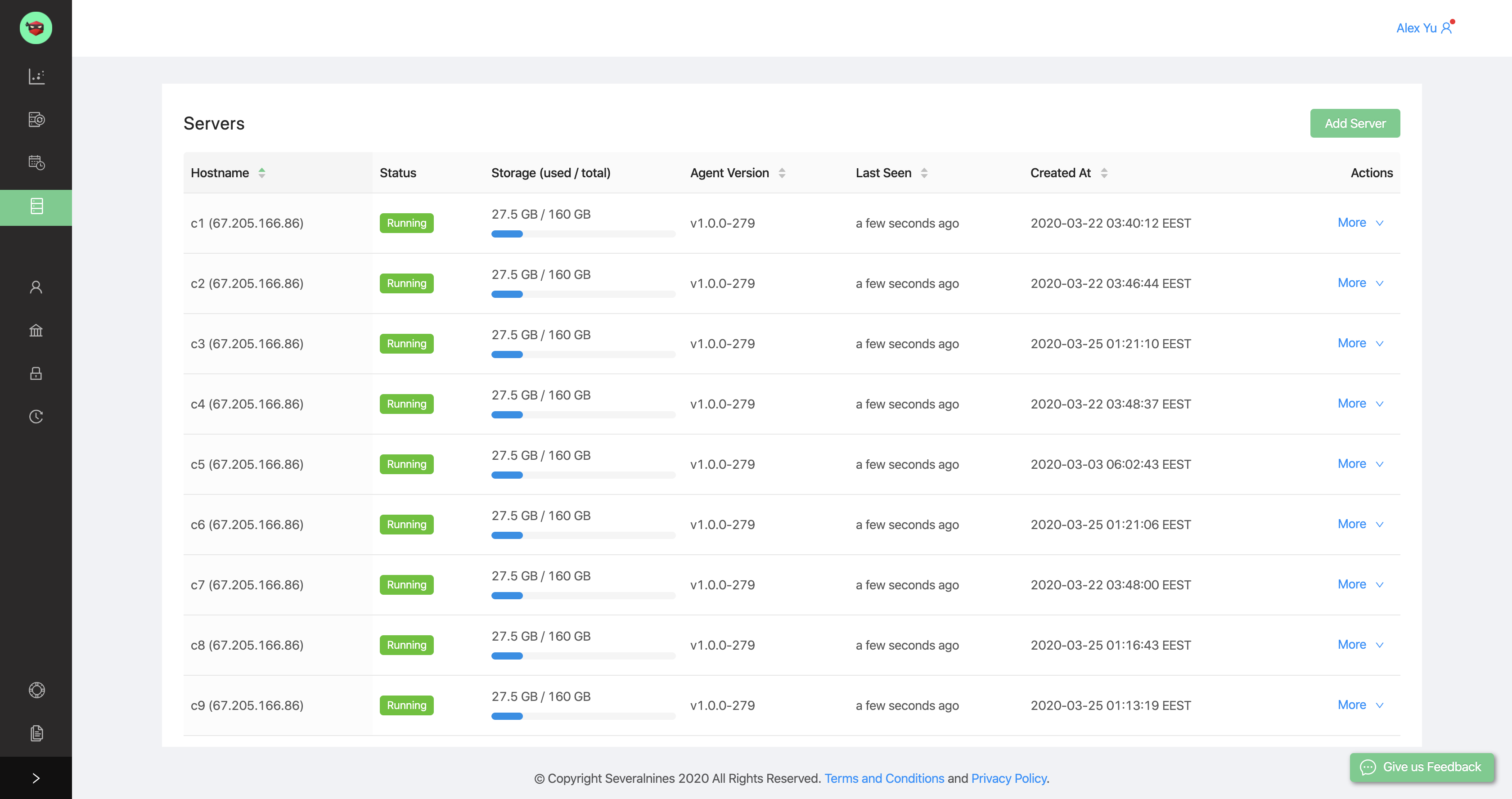Expand the sidebar with bottom chevron
Image resolution: width=1512 pixels, height=799 pixels.
(36, 778)
